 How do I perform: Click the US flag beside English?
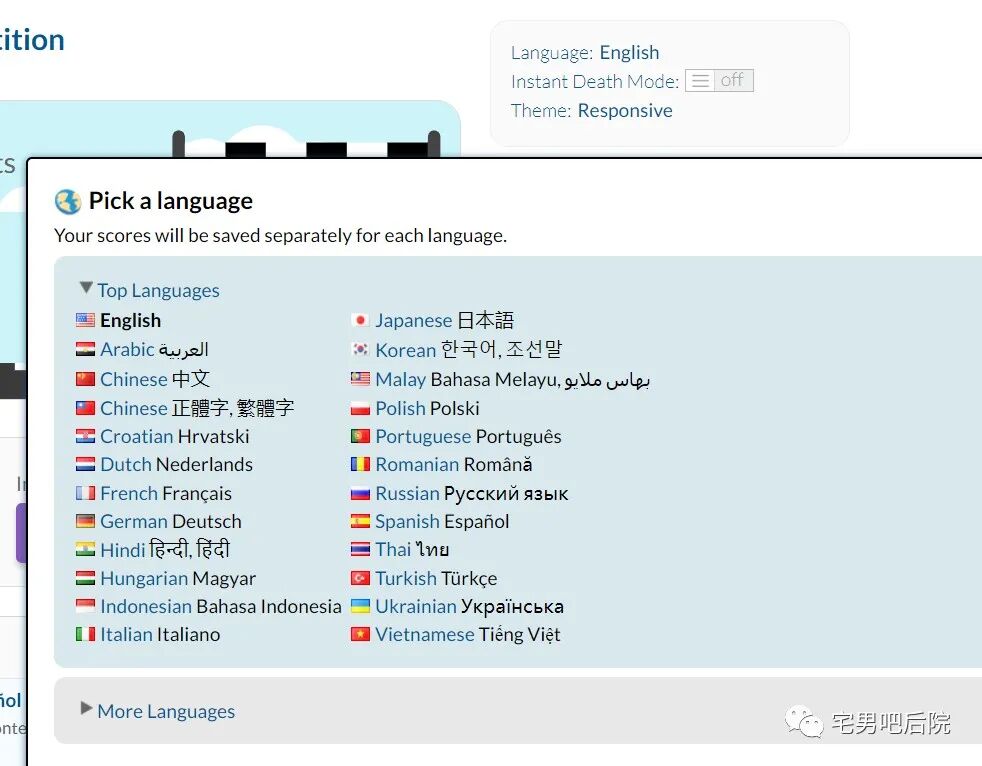coord(85,321)
